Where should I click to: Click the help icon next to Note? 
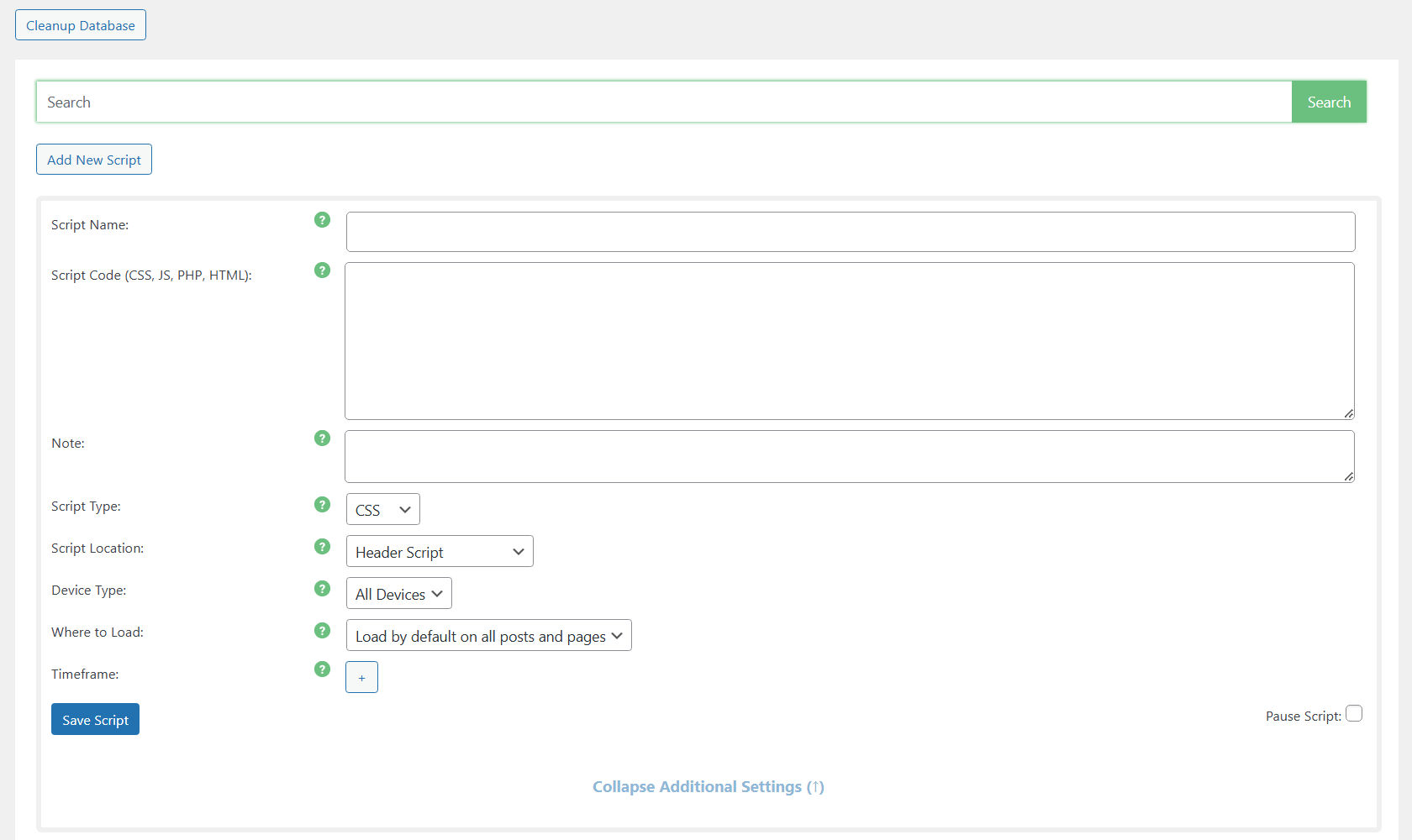tap(322, 438)
